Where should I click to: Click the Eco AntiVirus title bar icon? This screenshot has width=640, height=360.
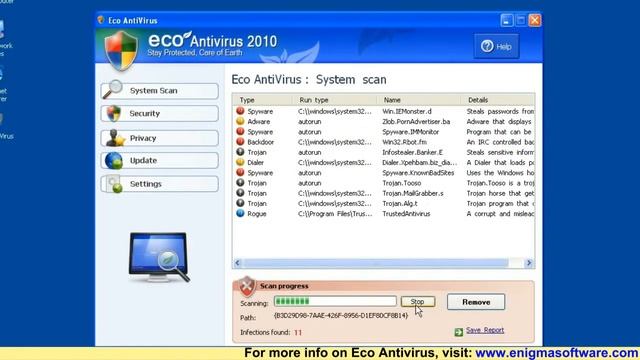(101, 20)
